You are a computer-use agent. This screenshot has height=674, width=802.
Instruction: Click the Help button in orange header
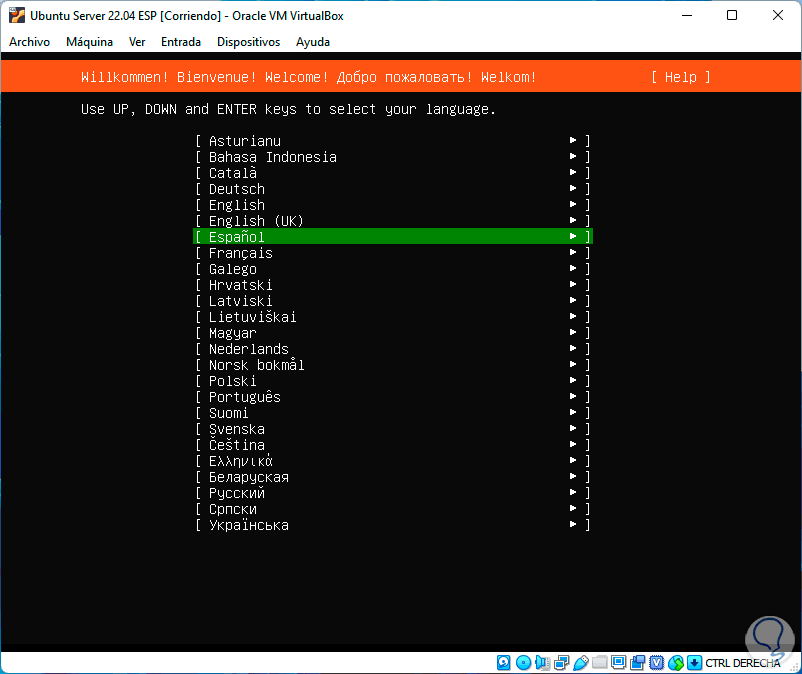tap(680, 77)
